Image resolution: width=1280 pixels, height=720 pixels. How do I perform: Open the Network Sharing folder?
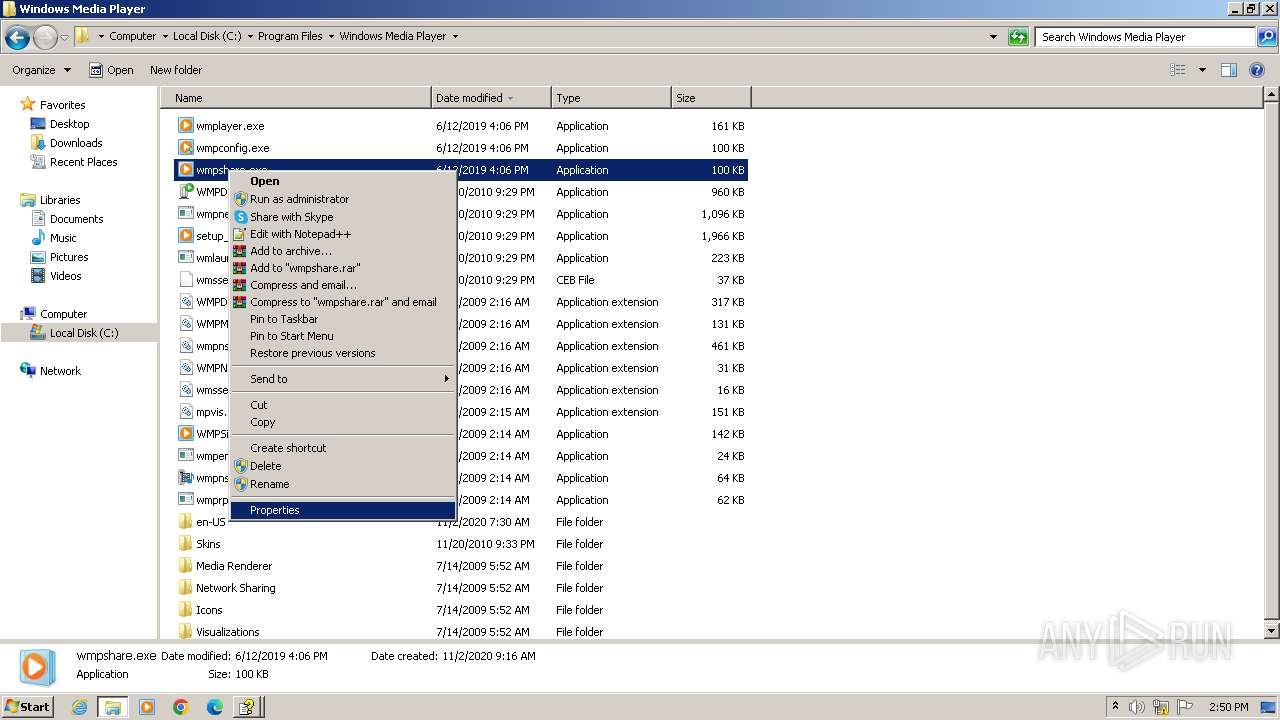click(x=235, y=588)
